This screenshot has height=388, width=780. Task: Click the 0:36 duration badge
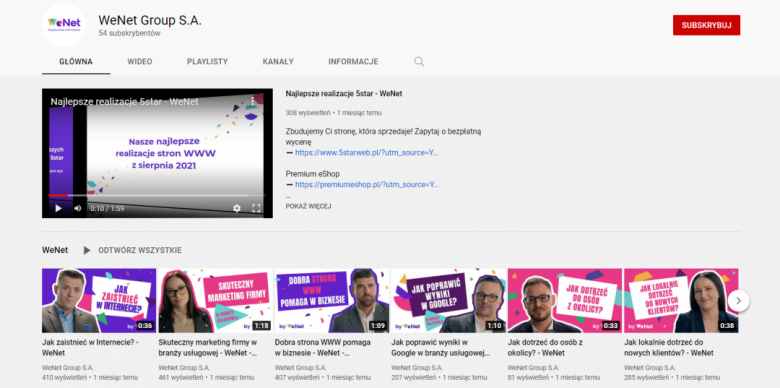tap(145, 326)
